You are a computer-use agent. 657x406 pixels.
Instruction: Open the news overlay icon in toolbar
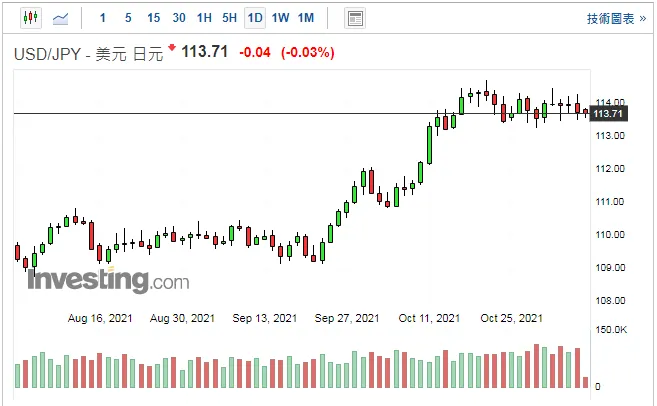click(355, 18)
